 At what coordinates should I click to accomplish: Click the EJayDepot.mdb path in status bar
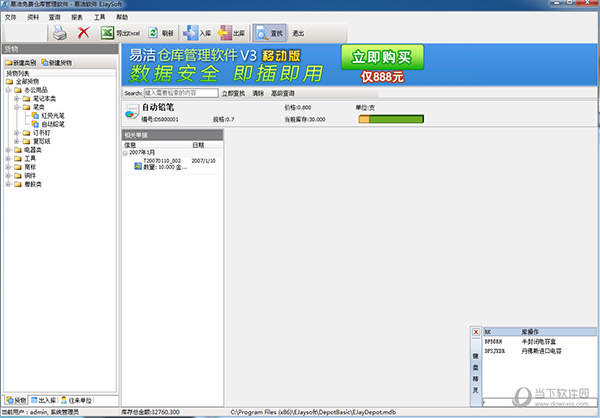[313, 412]
